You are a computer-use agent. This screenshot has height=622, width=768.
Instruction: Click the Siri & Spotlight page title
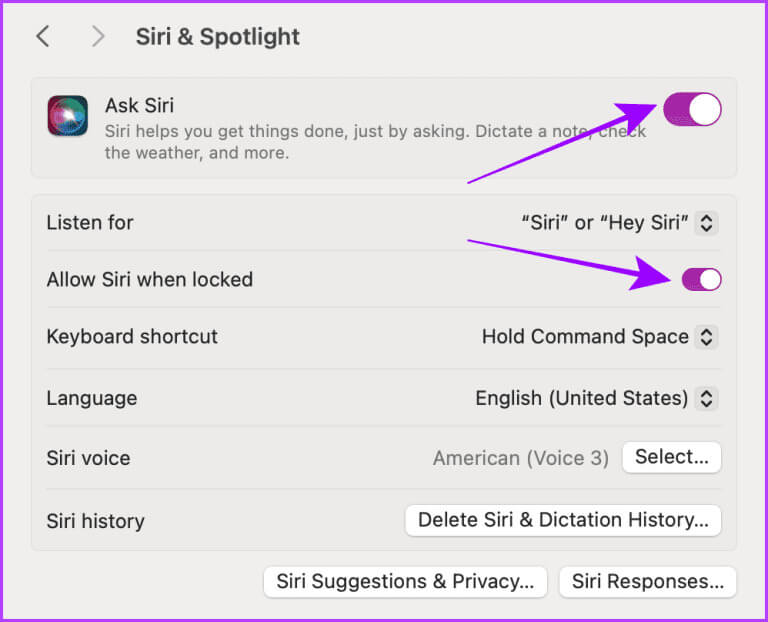218,37
